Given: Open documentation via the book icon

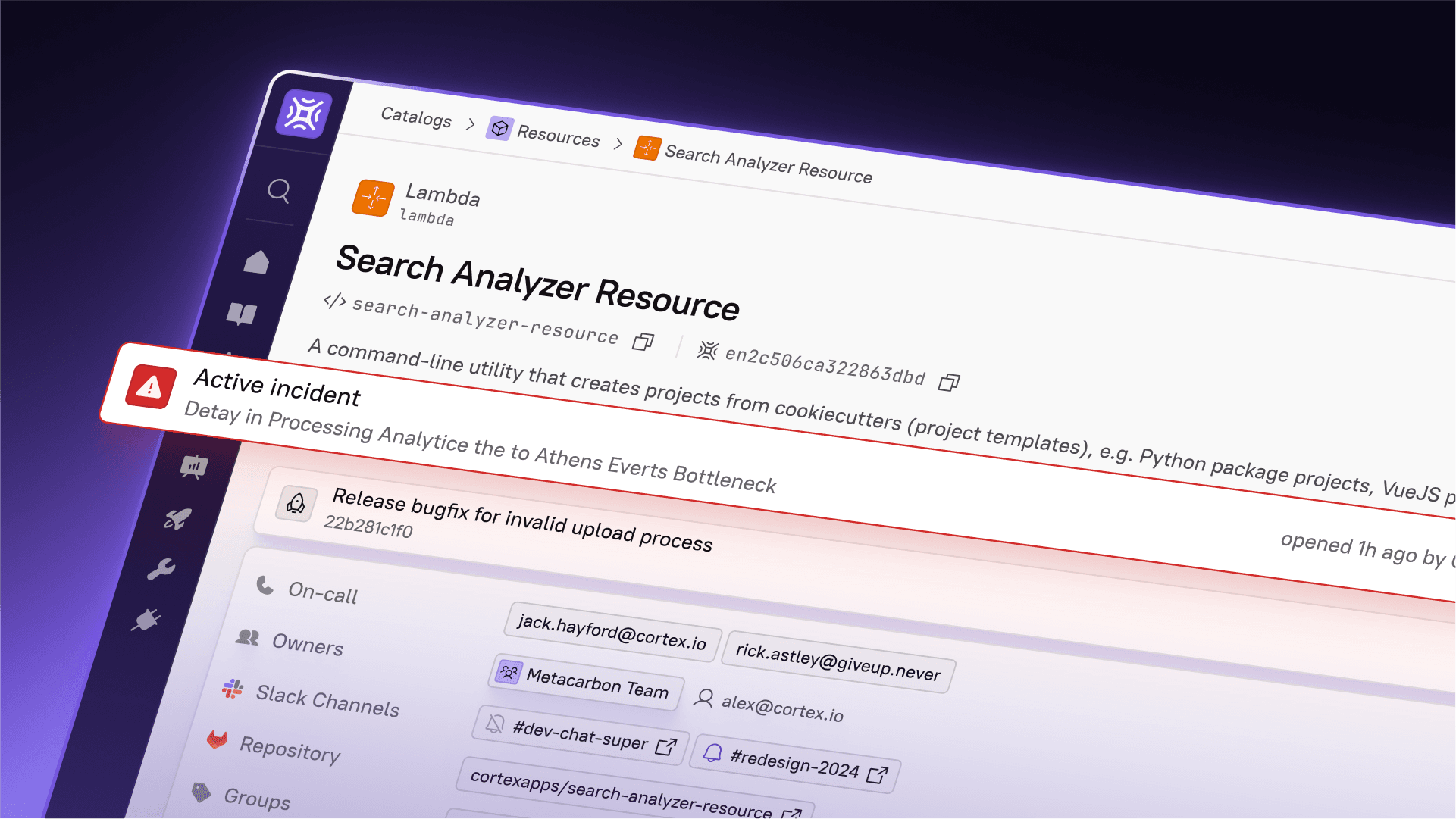Looking at the screenshot, I should 240,314.
